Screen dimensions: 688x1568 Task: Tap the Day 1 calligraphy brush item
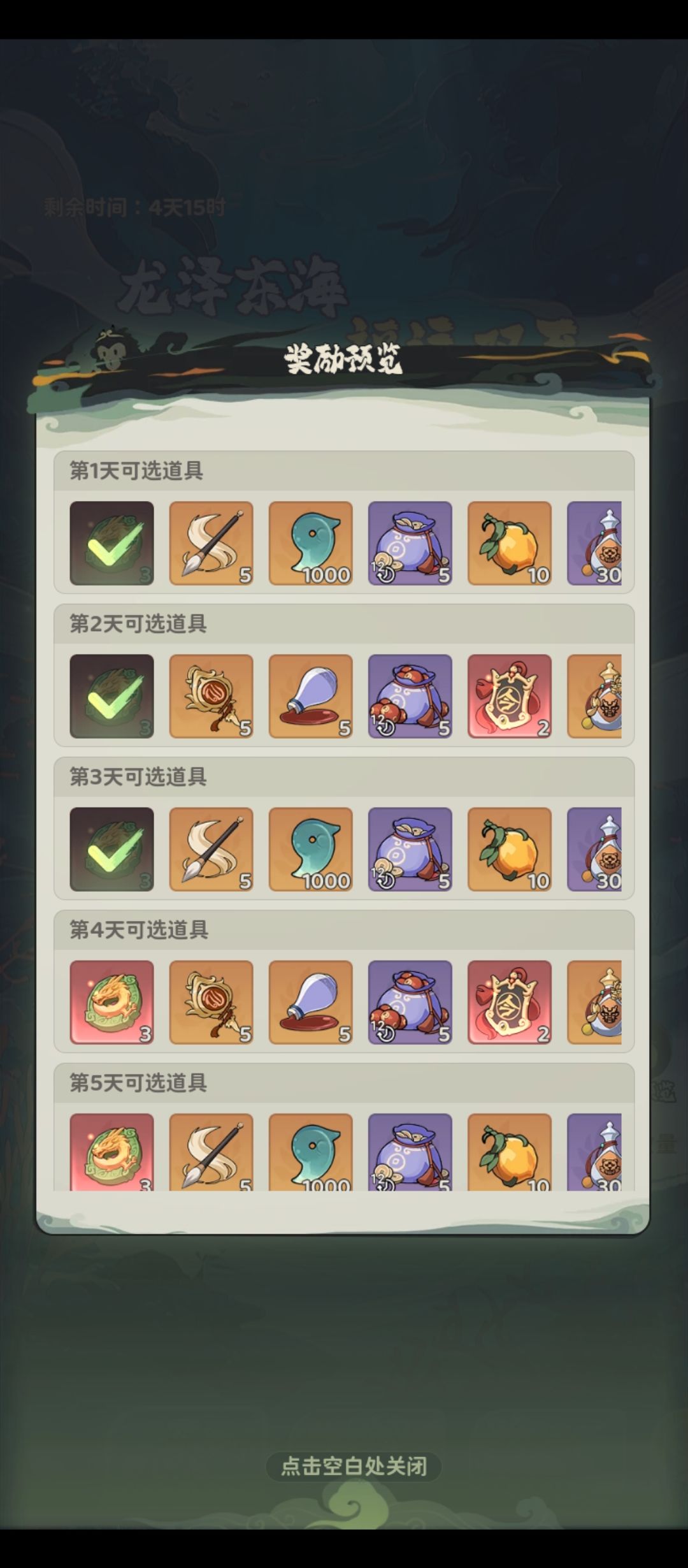tap(211, 543)
